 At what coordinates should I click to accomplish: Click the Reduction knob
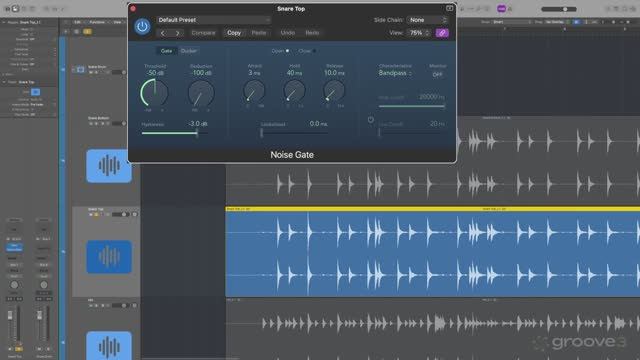tap(201, 93)
